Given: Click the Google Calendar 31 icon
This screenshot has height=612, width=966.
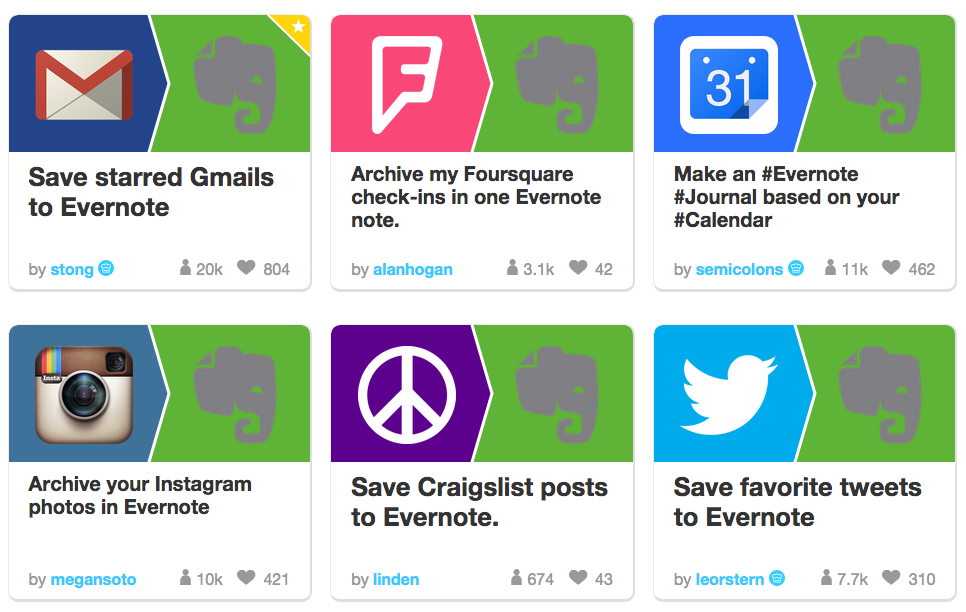Looking at the screenshot, I should point(729,84).
